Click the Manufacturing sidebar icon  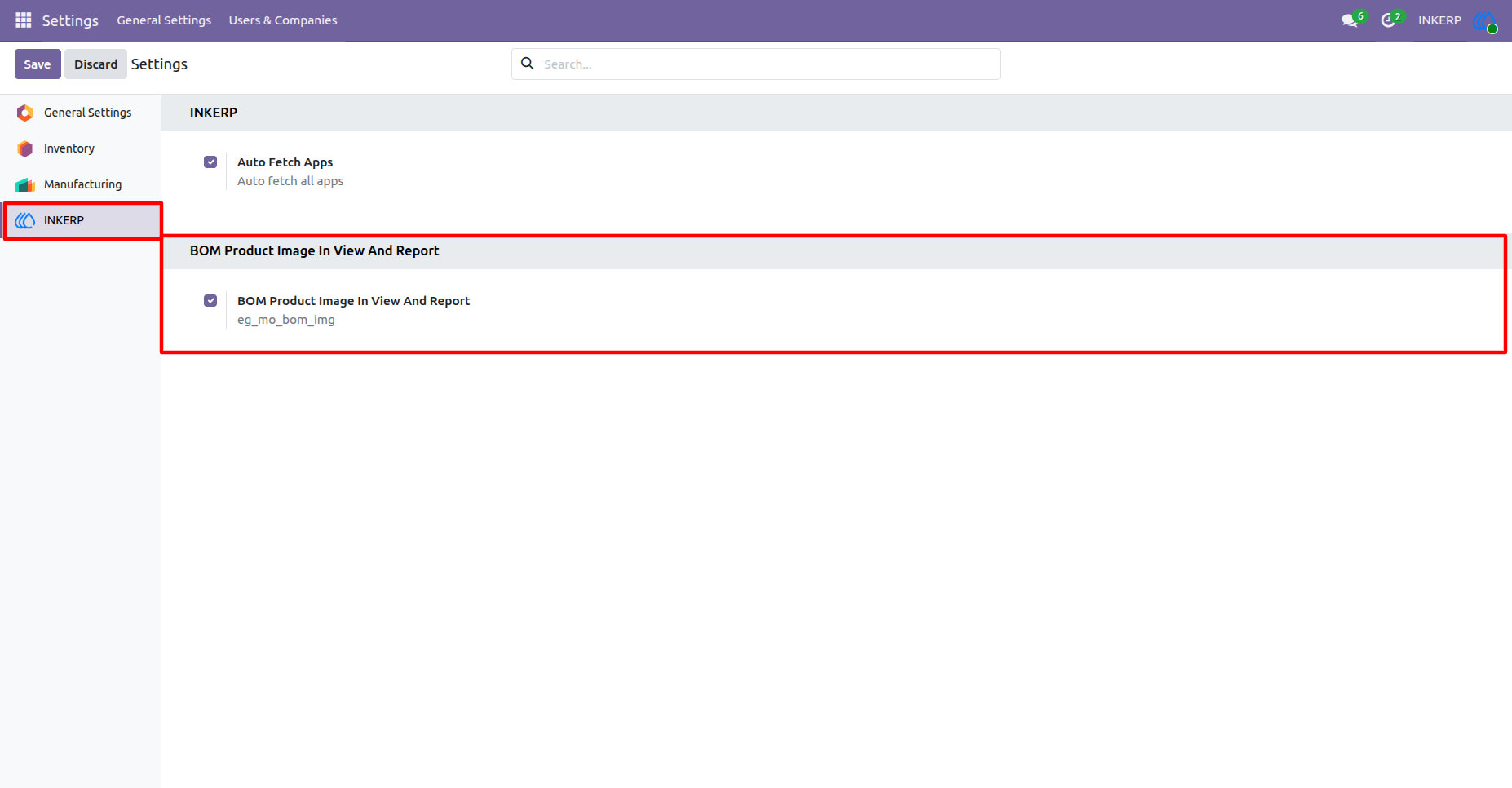coord(25,184)
